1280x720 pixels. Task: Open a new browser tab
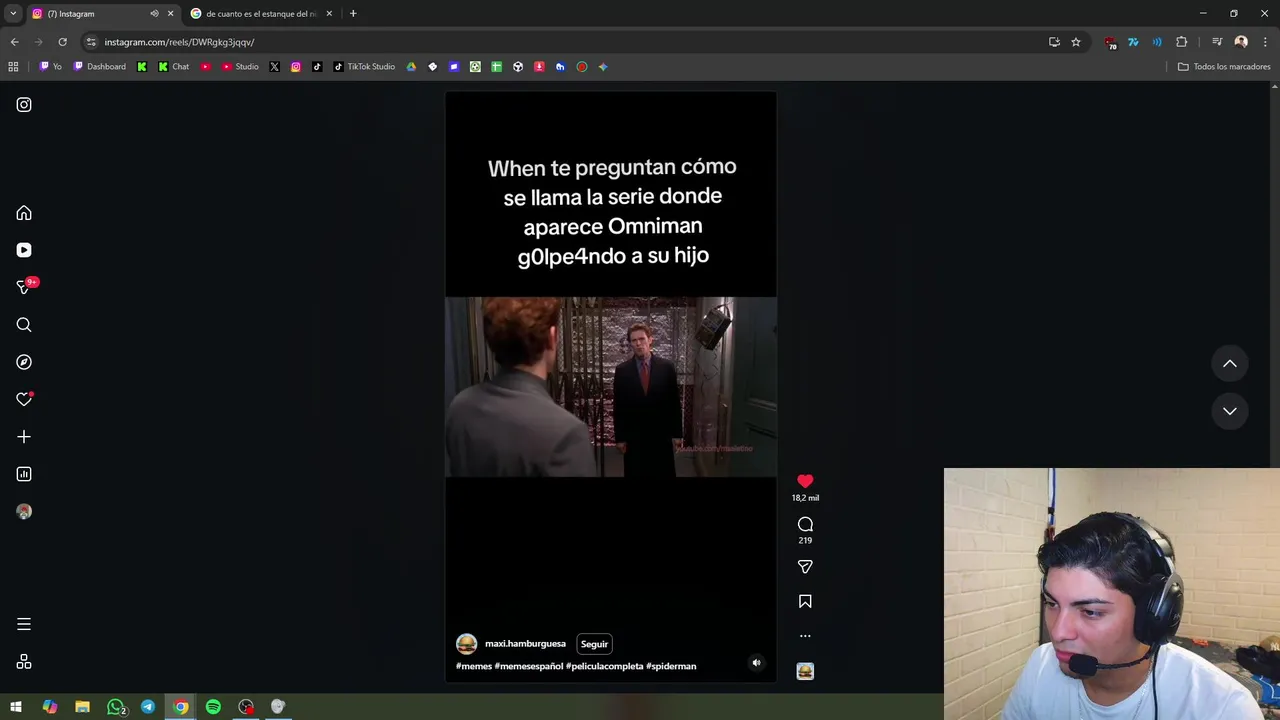(x=353, y=14)
